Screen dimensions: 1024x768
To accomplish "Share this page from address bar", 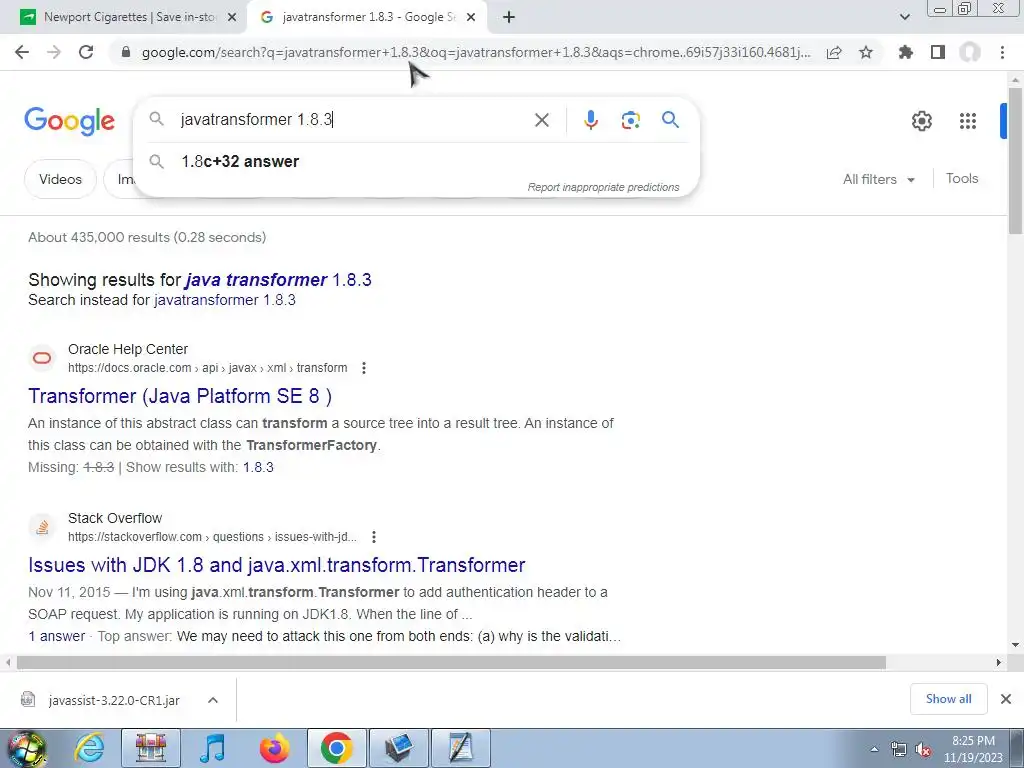I will [834, 52].
